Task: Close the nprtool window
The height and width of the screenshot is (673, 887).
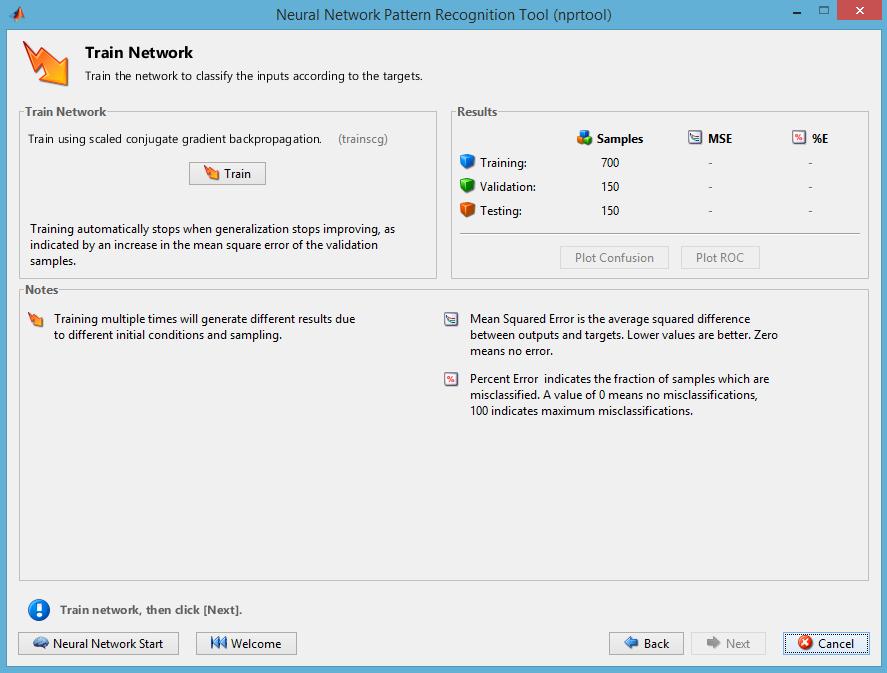Action: click(860, 11)
